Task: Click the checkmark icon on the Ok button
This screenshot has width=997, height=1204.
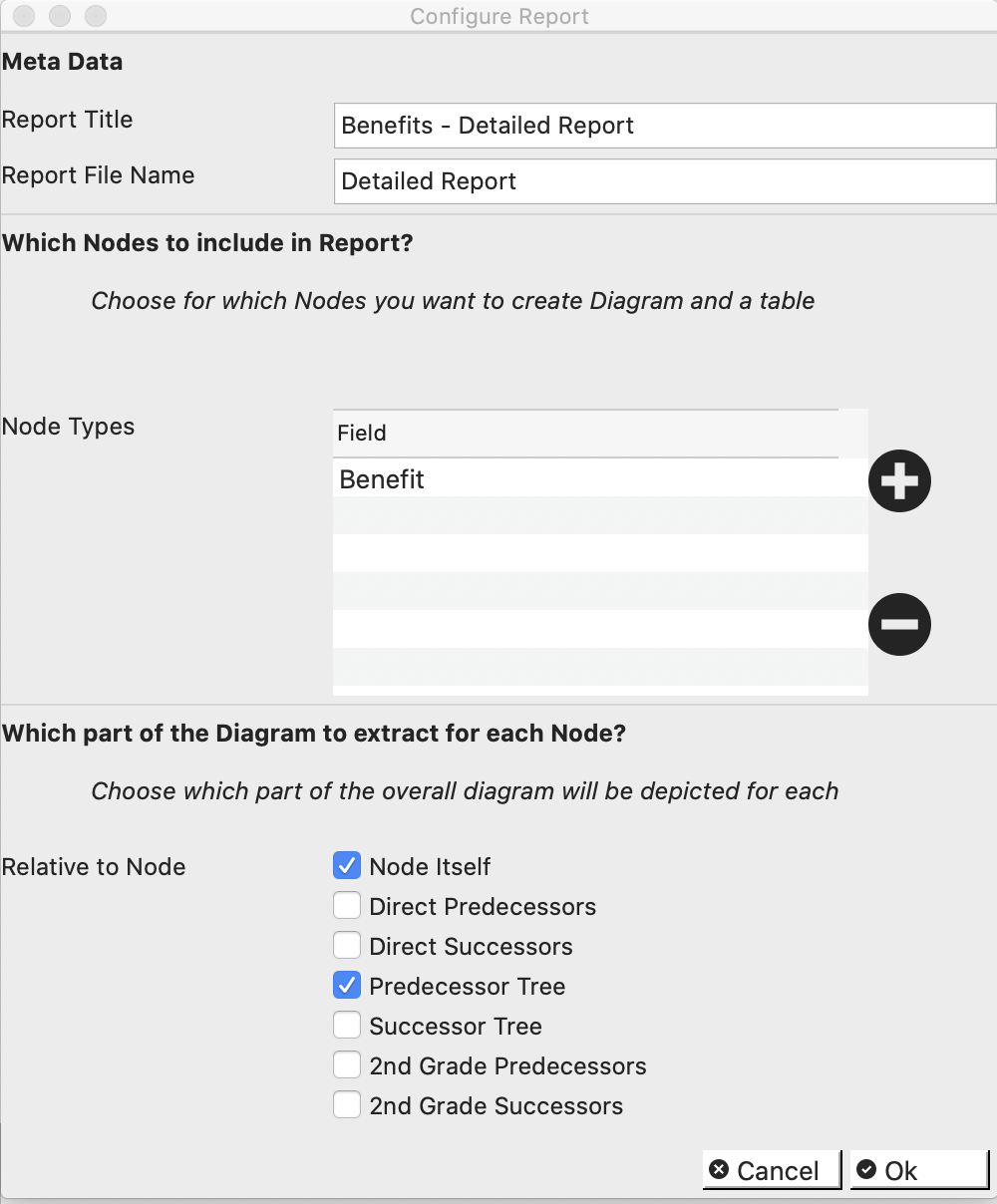Action: [869, 1169]
